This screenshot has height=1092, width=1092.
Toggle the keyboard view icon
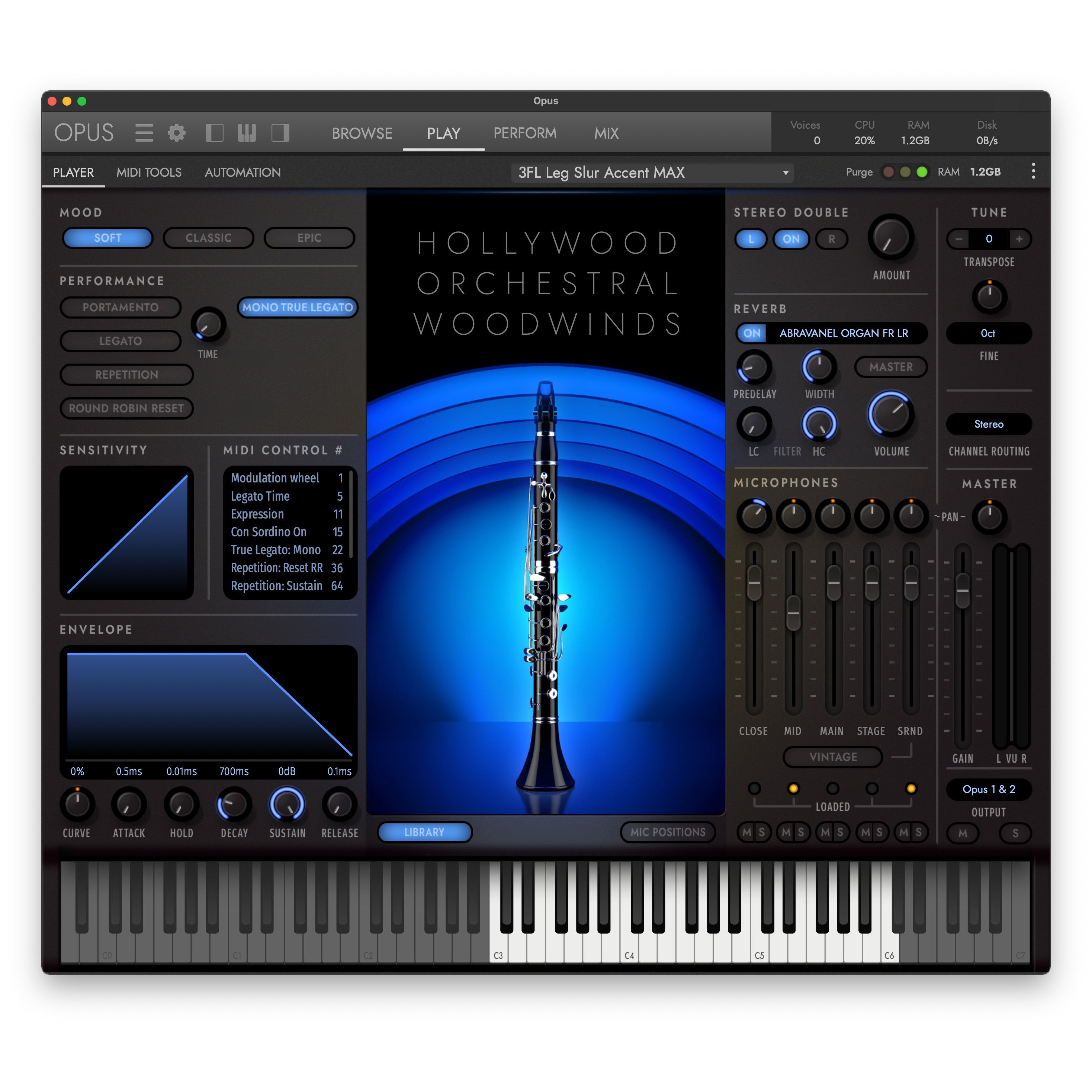247,134
